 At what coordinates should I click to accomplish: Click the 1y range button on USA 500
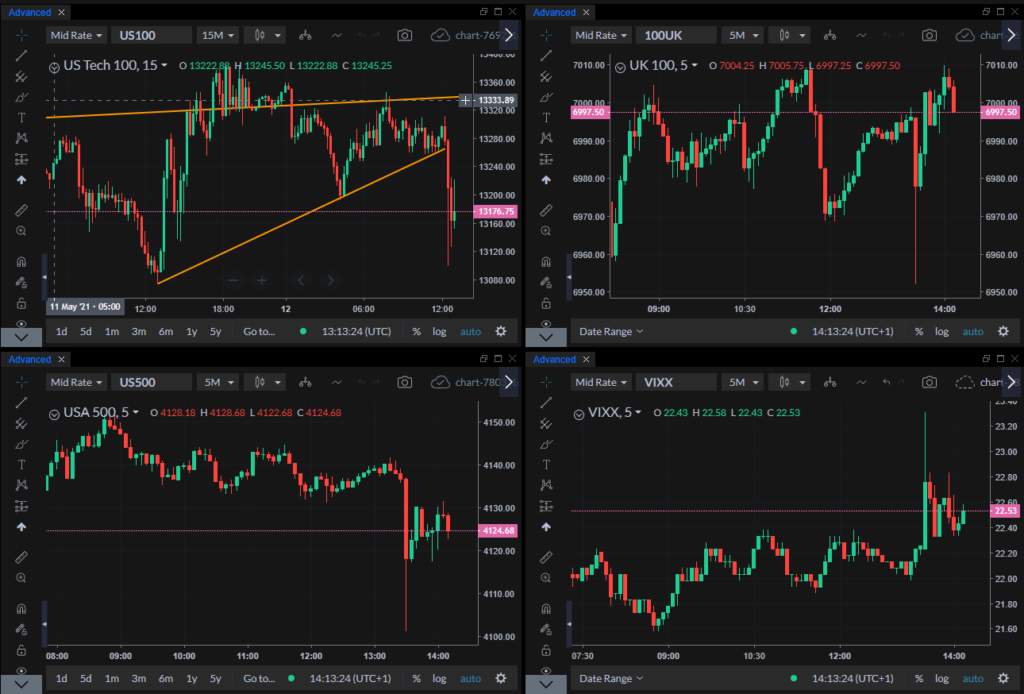pos(192,678)
